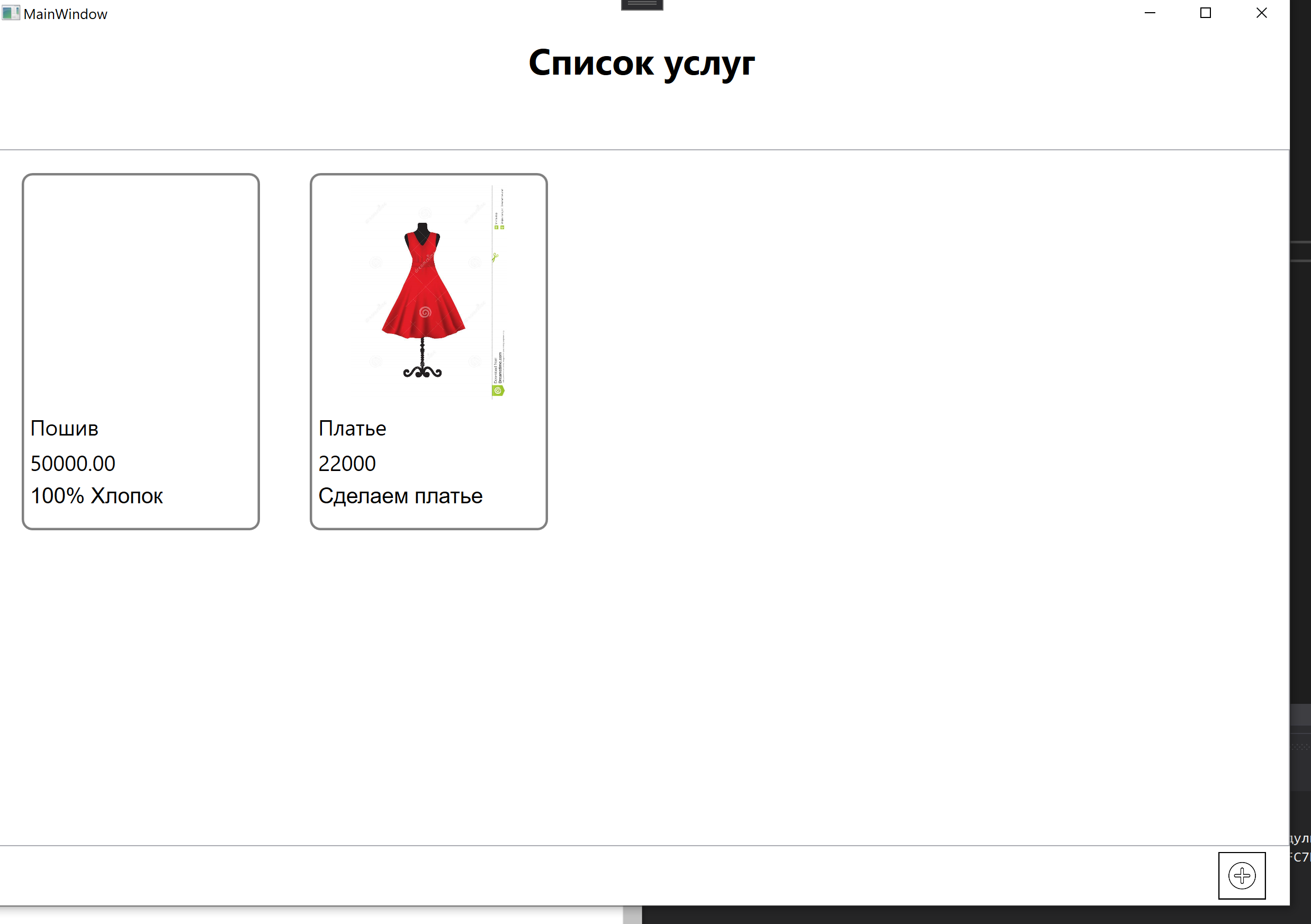
Task: Close the MainWindow window
Action: 1261,13
